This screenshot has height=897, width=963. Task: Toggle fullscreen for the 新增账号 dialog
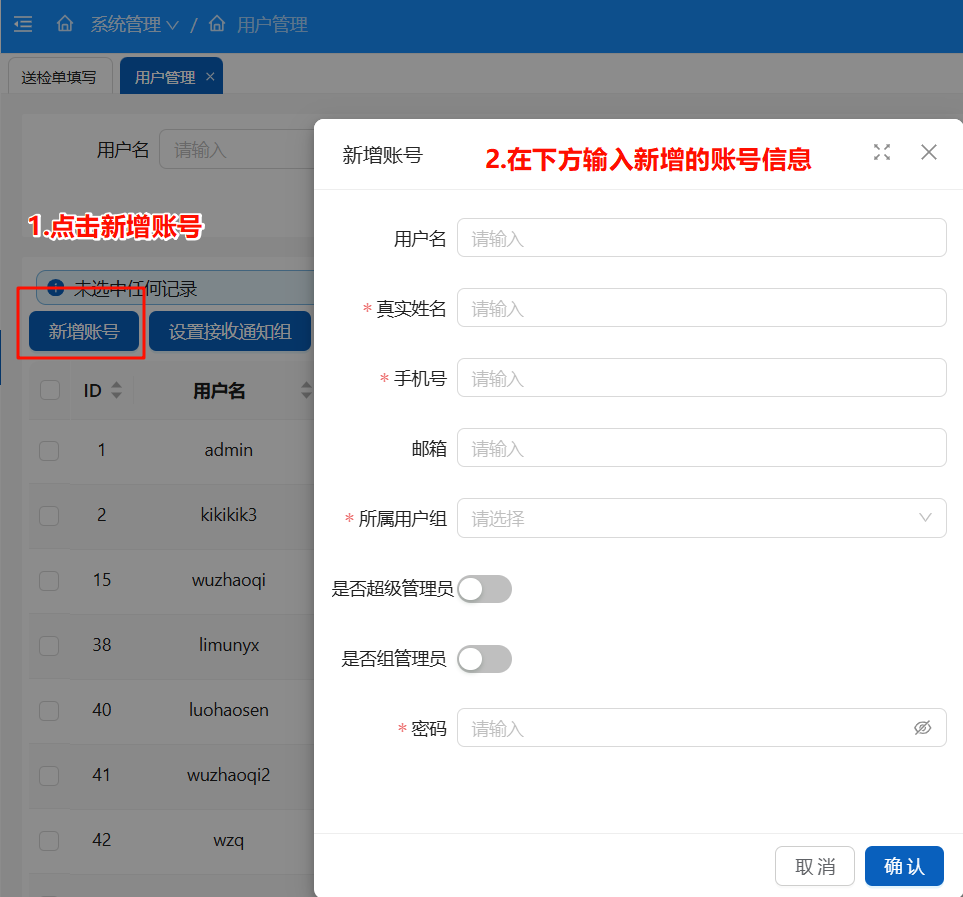[881, 152]
